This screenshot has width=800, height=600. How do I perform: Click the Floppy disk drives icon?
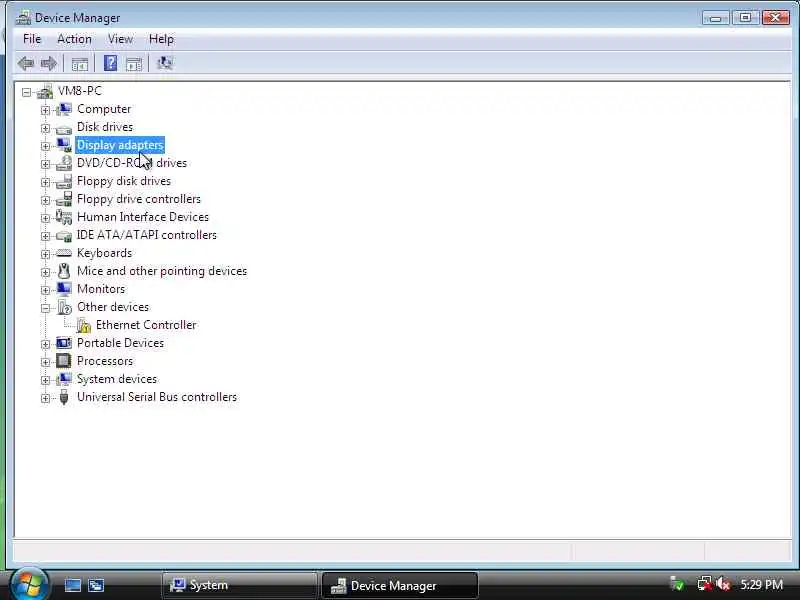(x=64, y=181)
